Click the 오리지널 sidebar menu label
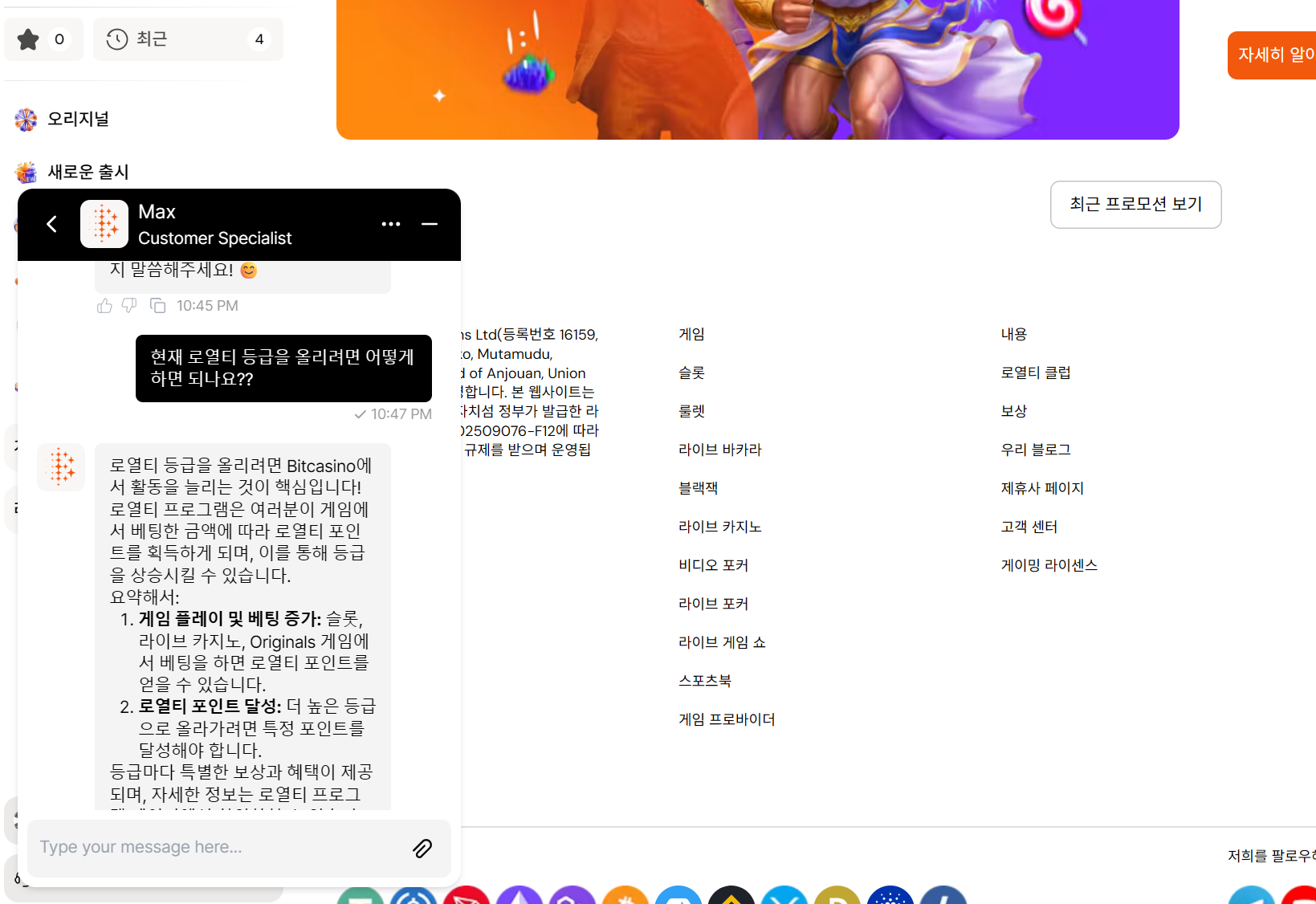This screenshot has width=1316, height=904. point(78,120)
